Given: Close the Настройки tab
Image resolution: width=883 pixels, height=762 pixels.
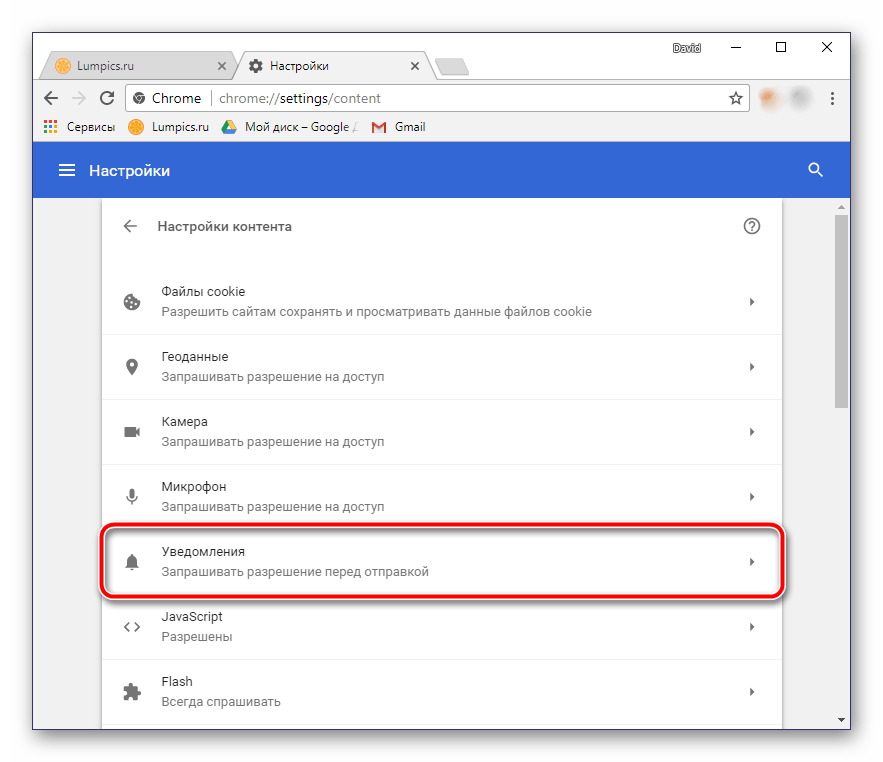Looking at the screenshot, I should pos(415,66).
